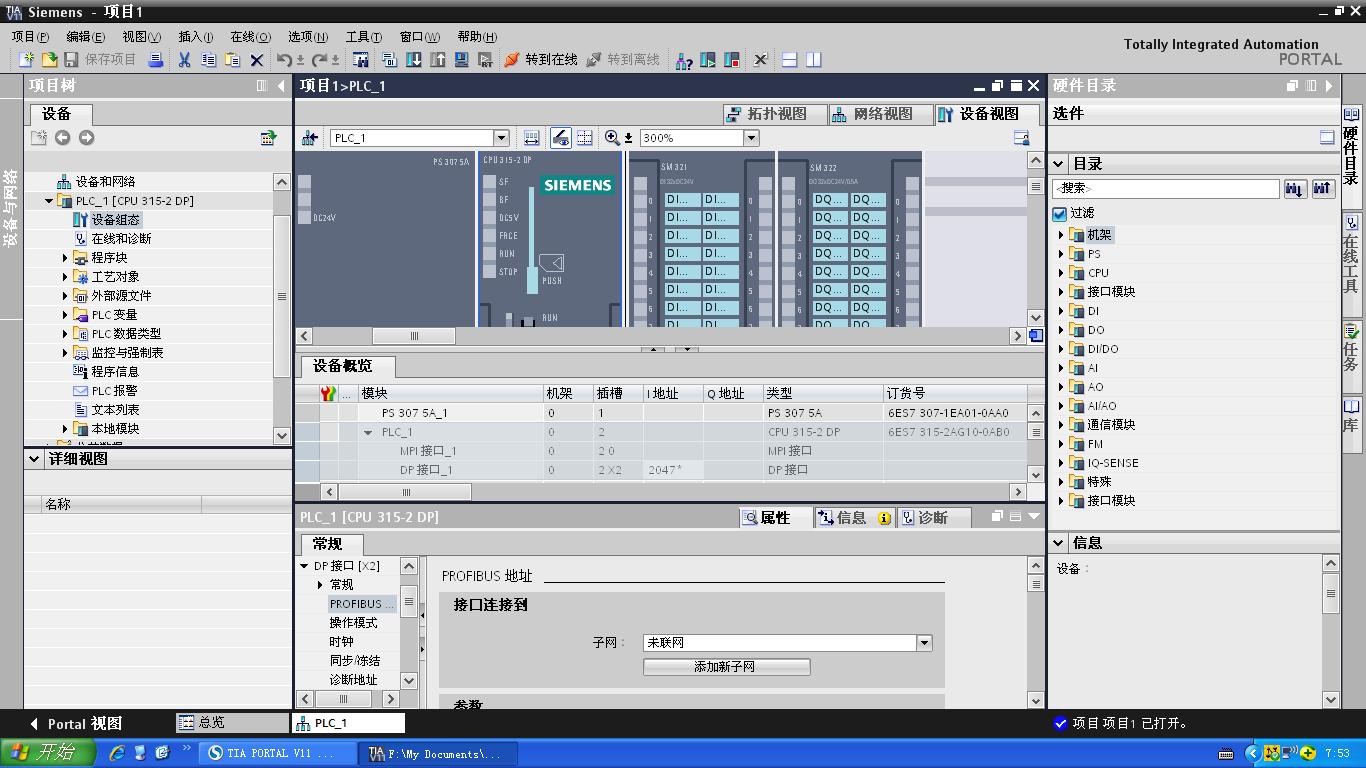Image resolution: width=1366 pixels, height=768 pixels.
Task: Click the hardware catalog 搜索 field
Action: click(x=1165, y=188)
